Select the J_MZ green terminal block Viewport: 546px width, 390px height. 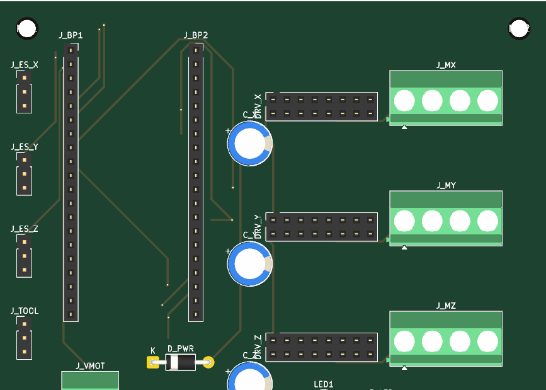[x=446, y=338]
